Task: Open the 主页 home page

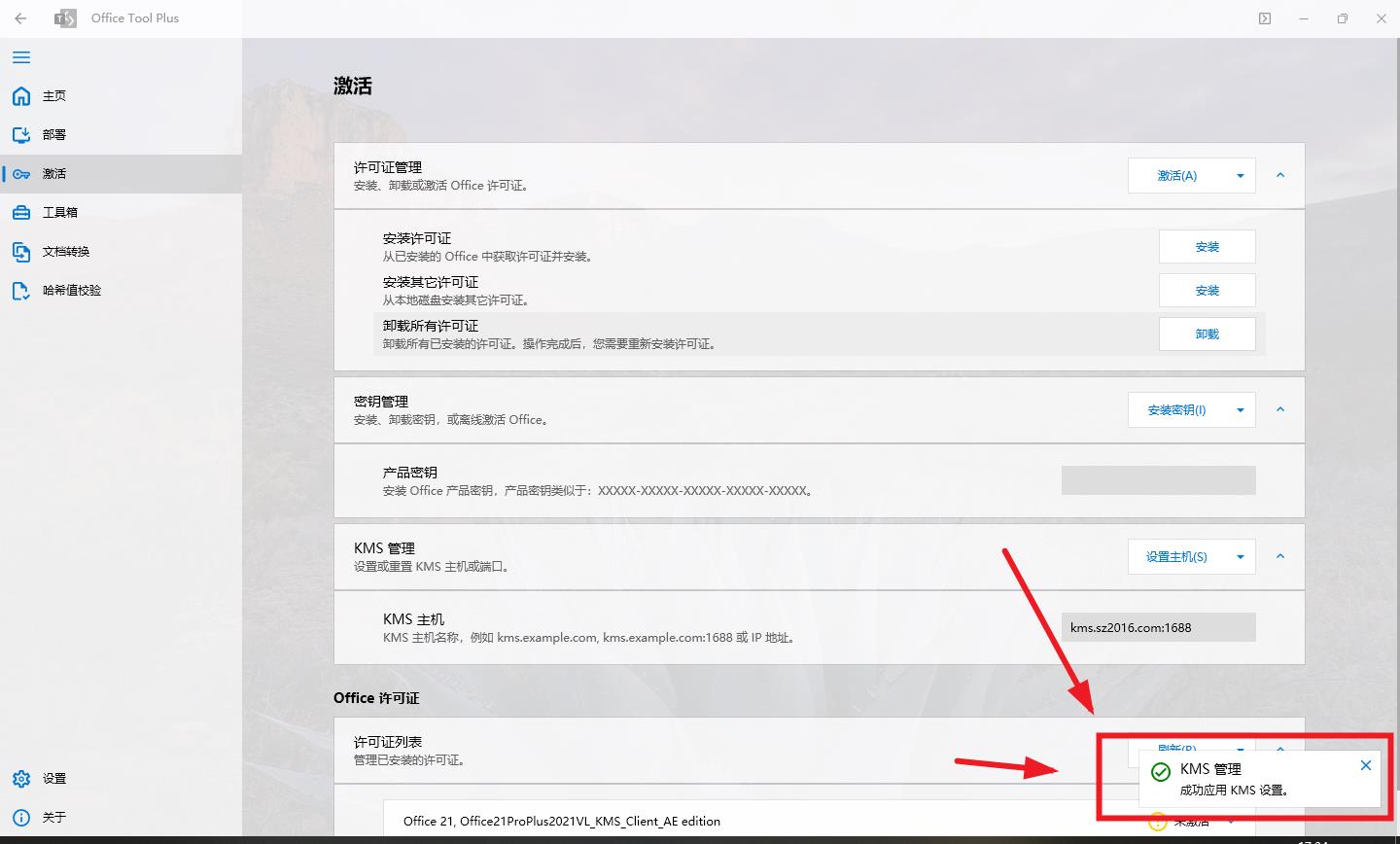Action: coord(54,95)
